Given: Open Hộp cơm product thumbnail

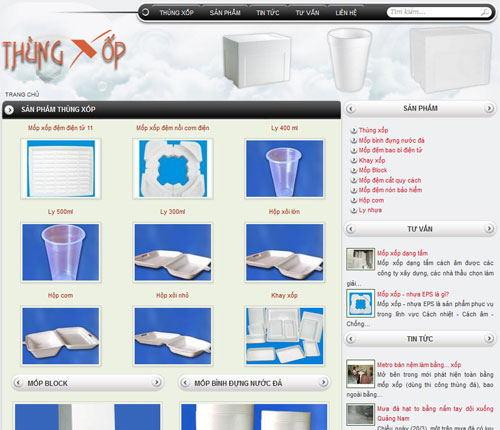Looking at the screenshot, I should point(61,336).
